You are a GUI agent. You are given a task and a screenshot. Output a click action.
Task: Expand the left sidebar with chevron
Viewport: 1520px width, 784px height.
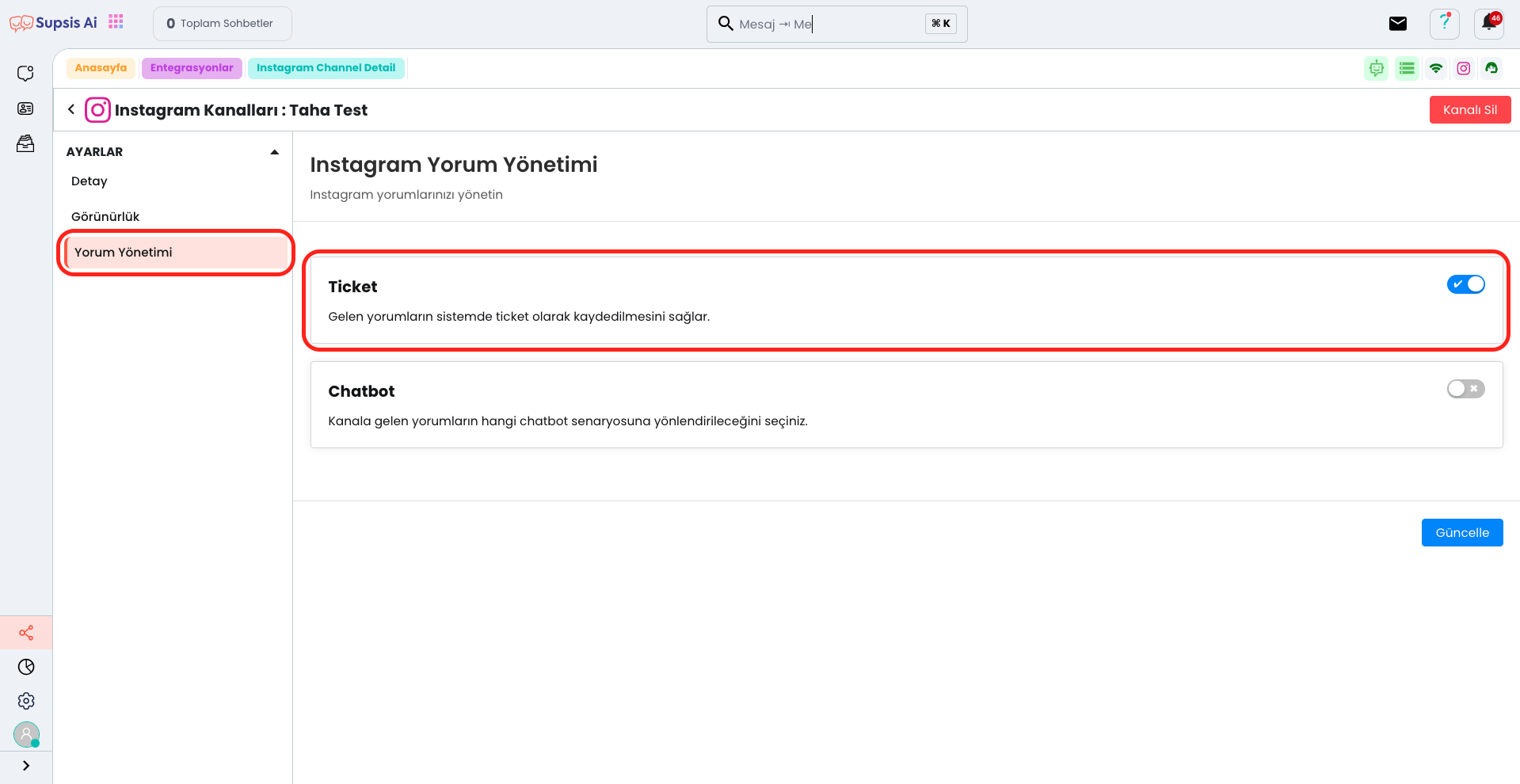coord(26,766)
